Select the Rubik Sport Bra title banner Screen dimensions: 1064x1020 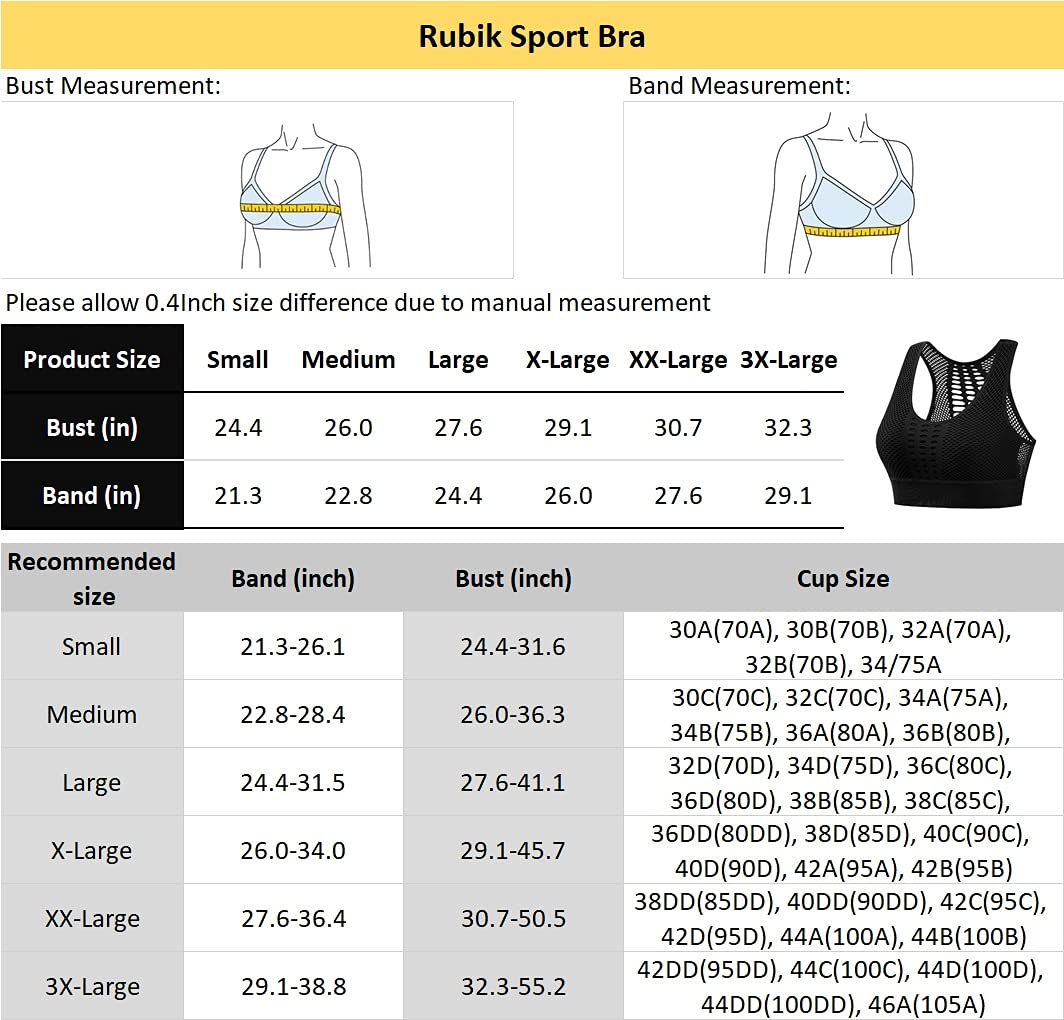tap(532, 36)
